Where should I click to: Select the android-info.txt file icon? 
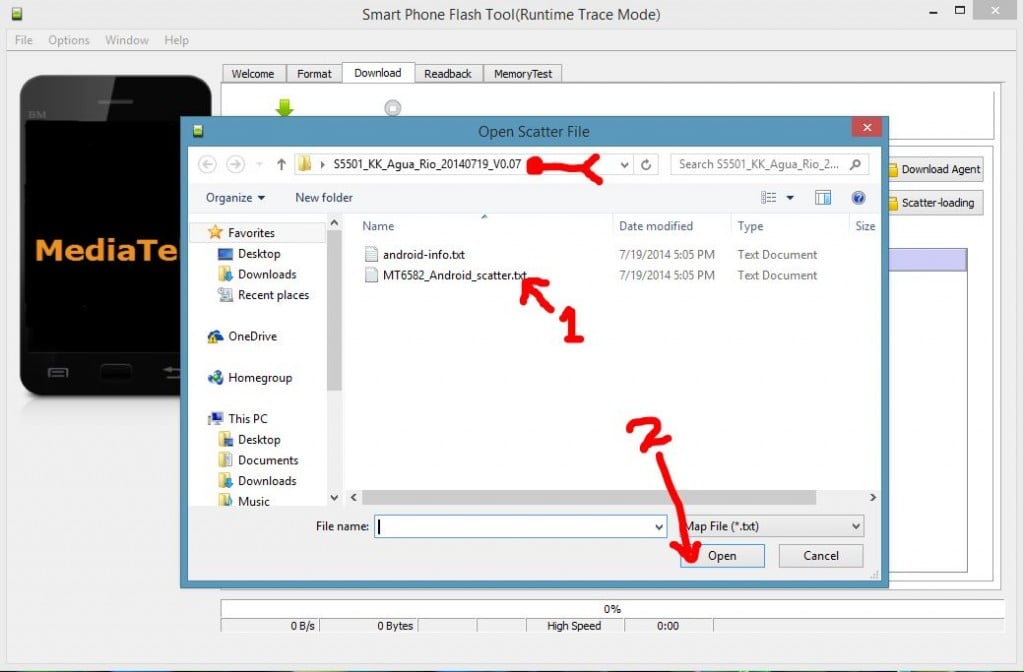(371, 254)
